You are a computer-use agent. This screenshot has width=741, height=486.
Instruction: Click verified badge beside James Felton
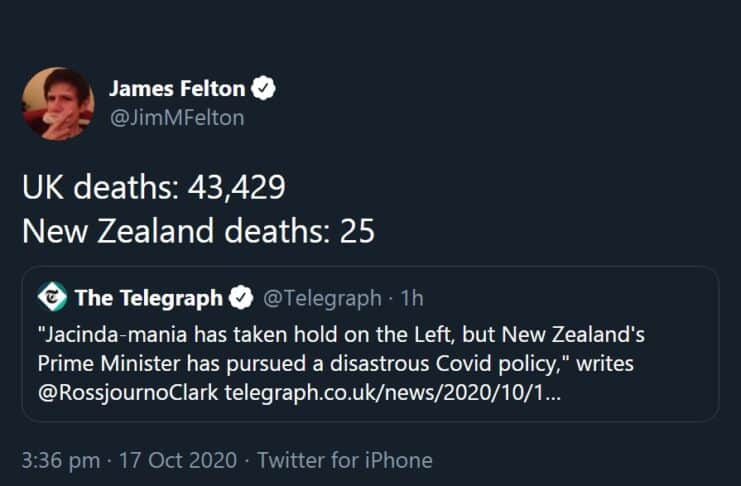coord(263,90)
